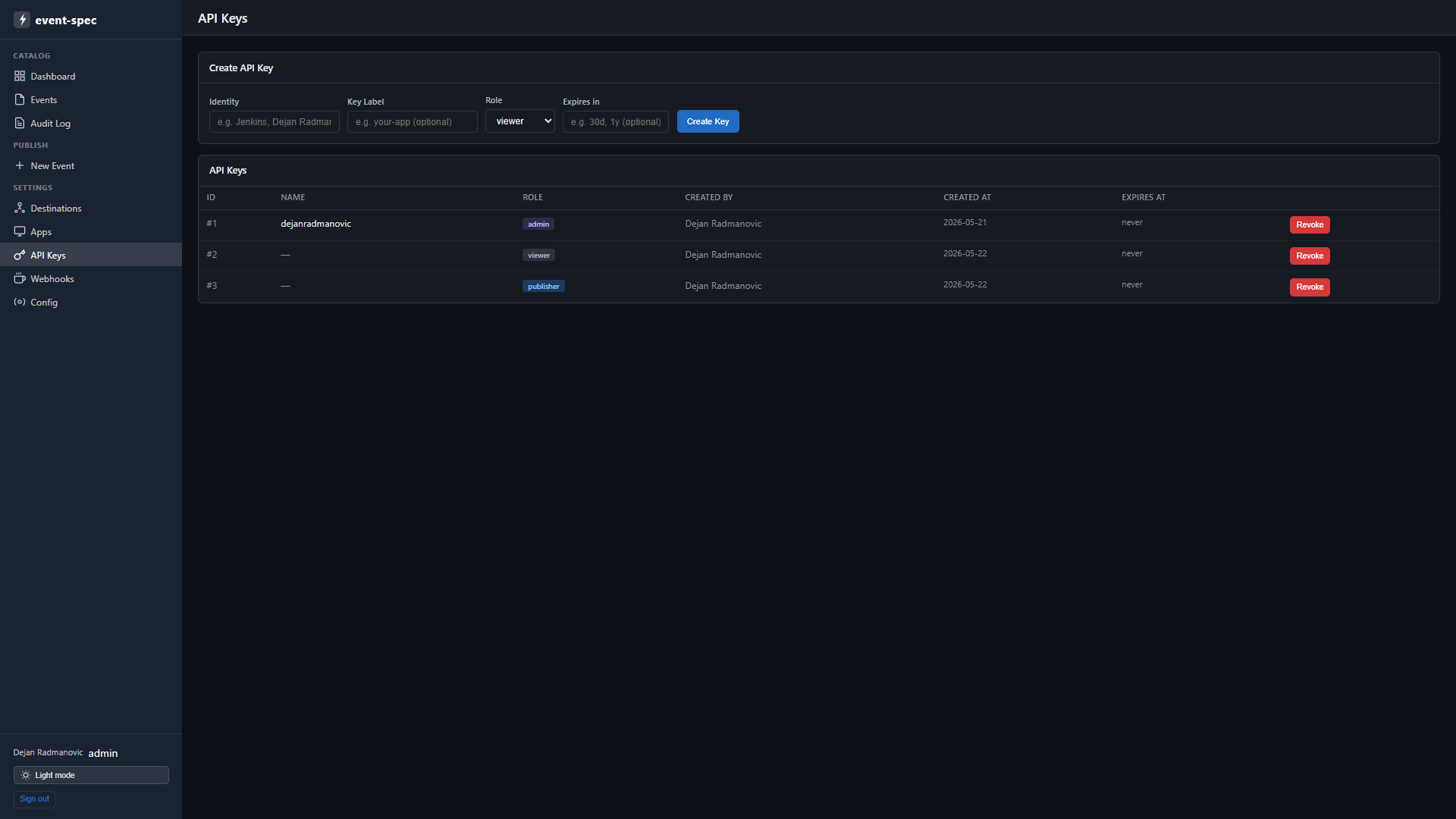Click the viewer role badge in row #2
Screen dimensions: 1456x819
pyautogui.click(x=539, y=255)
